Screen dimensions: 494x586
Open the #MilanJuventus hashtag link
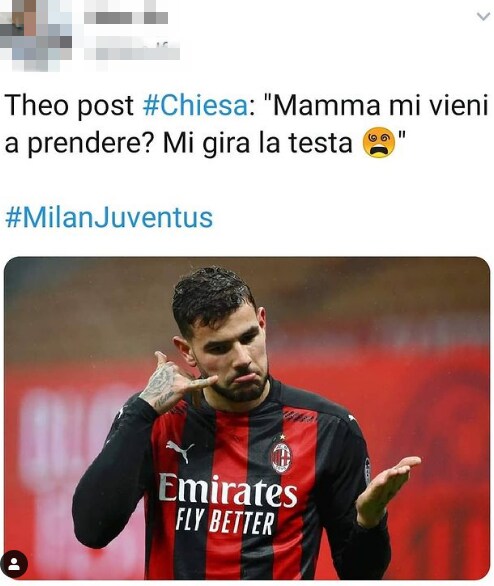tap(109, 218)
